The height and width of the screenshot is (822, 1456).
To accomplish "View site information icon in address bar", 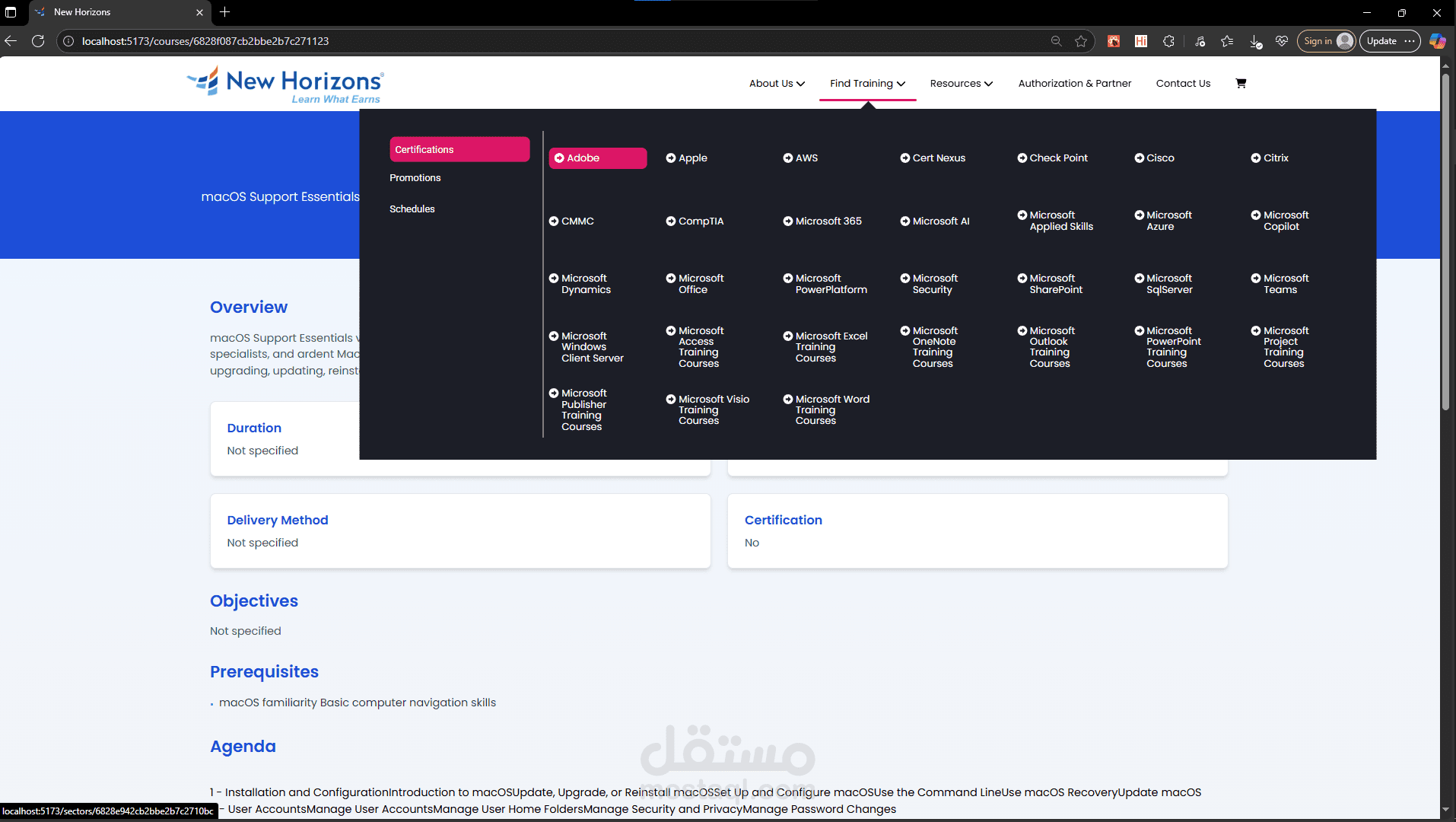I will (x=68, y=41).
